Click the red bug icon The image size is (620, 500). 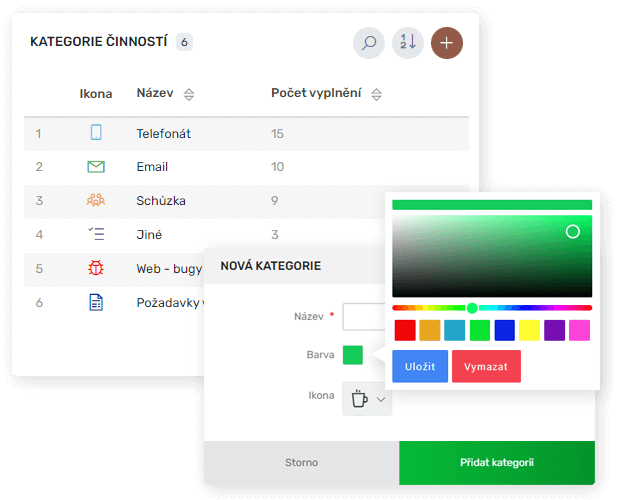coord(96,268)
